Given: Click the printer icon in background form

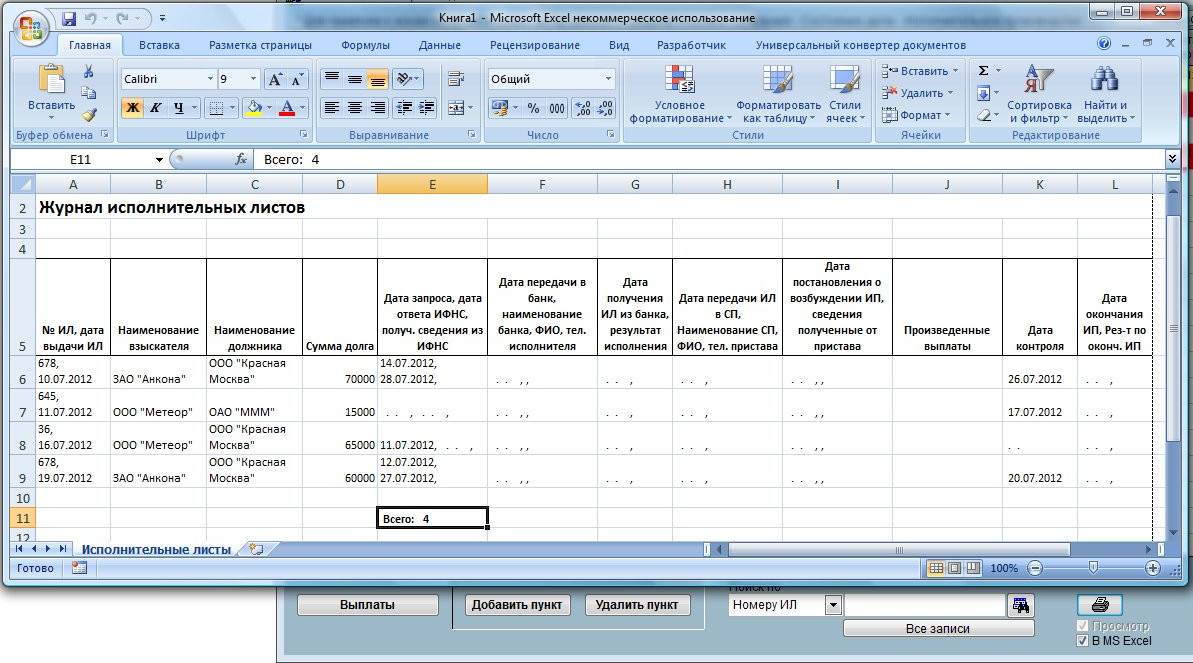Looking at the screenshot, I should tap(1099, 605).
